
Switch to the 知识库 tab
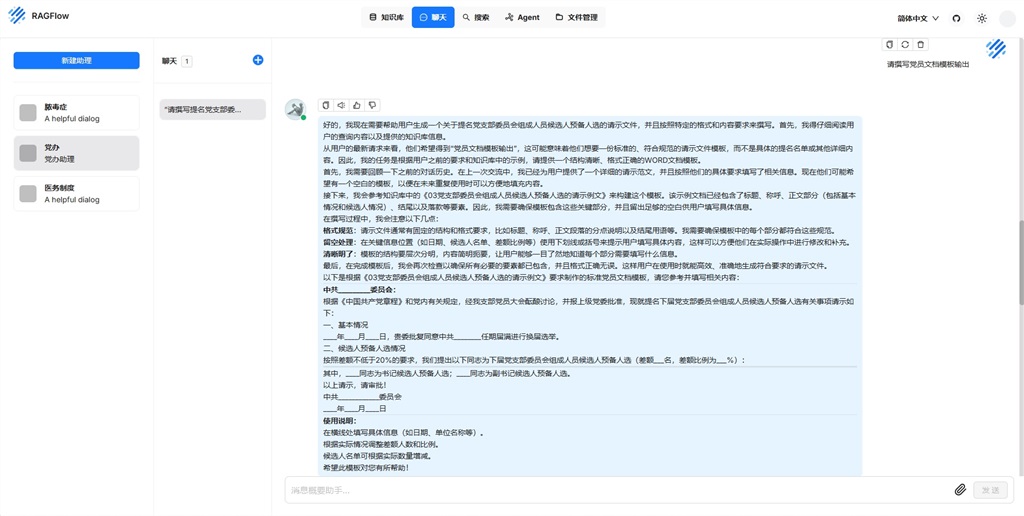pyautogui.click(x=386, y=18)
